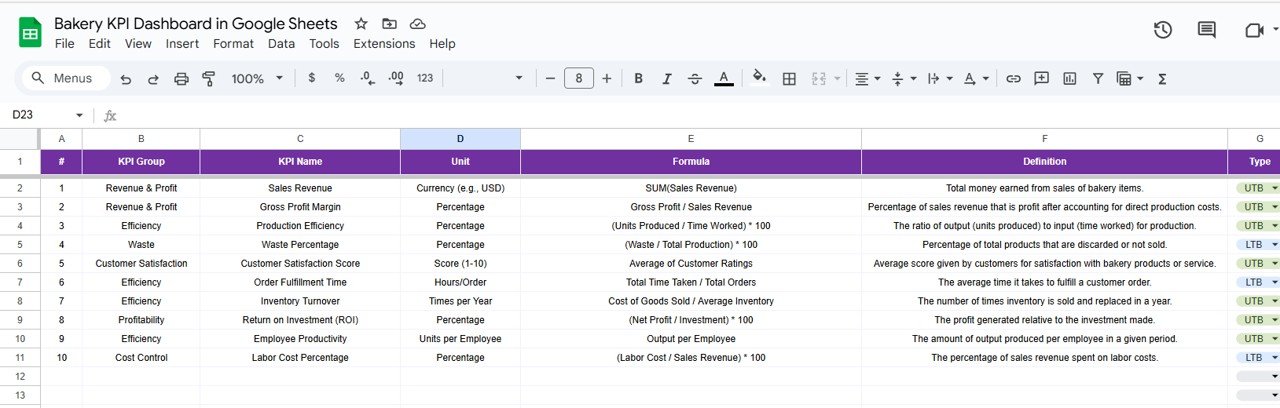
Task: Toggle italic formatting
Action: (x=667, y=78)
